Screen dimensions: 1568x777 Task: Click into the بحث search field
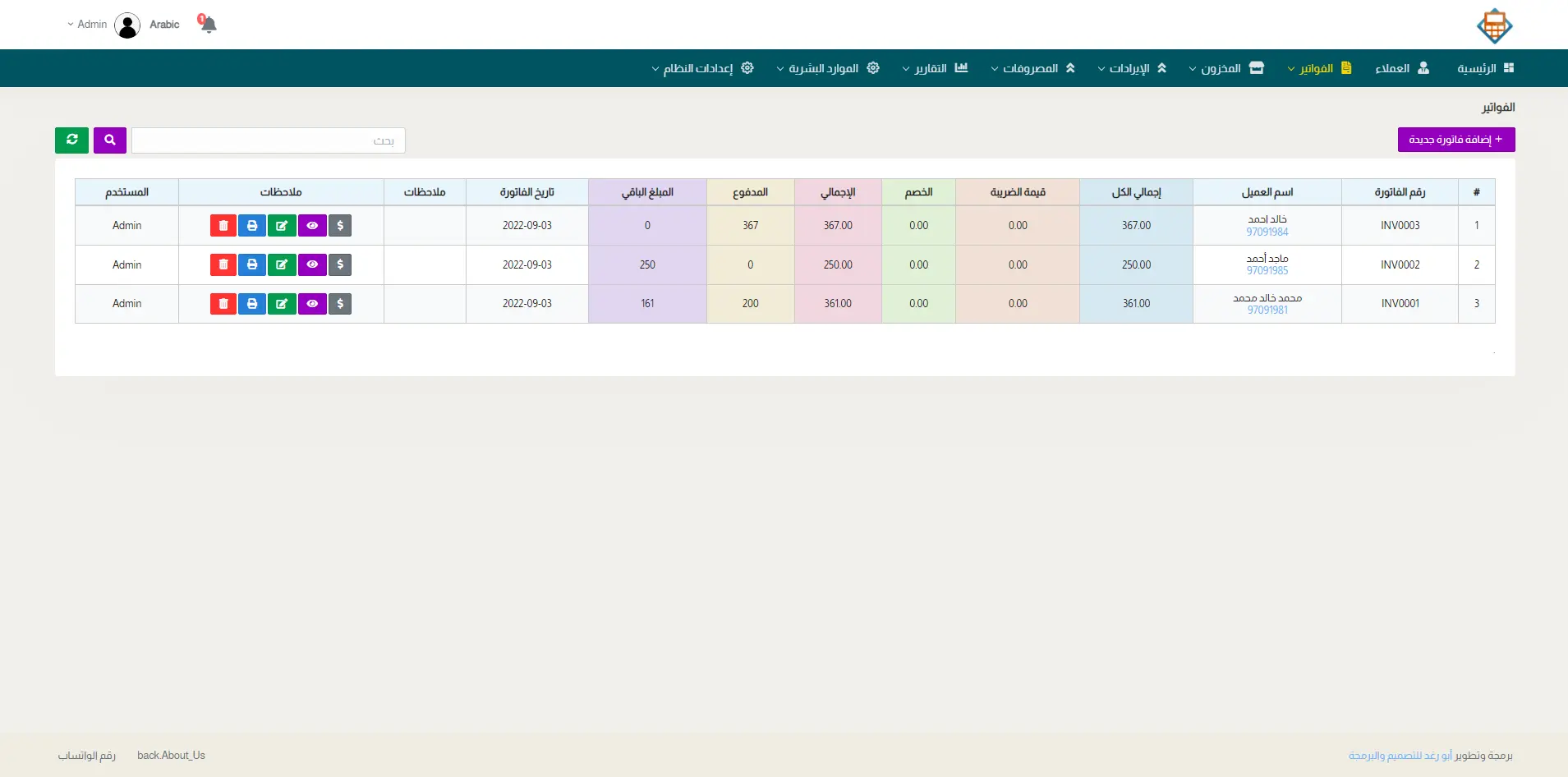268,140
